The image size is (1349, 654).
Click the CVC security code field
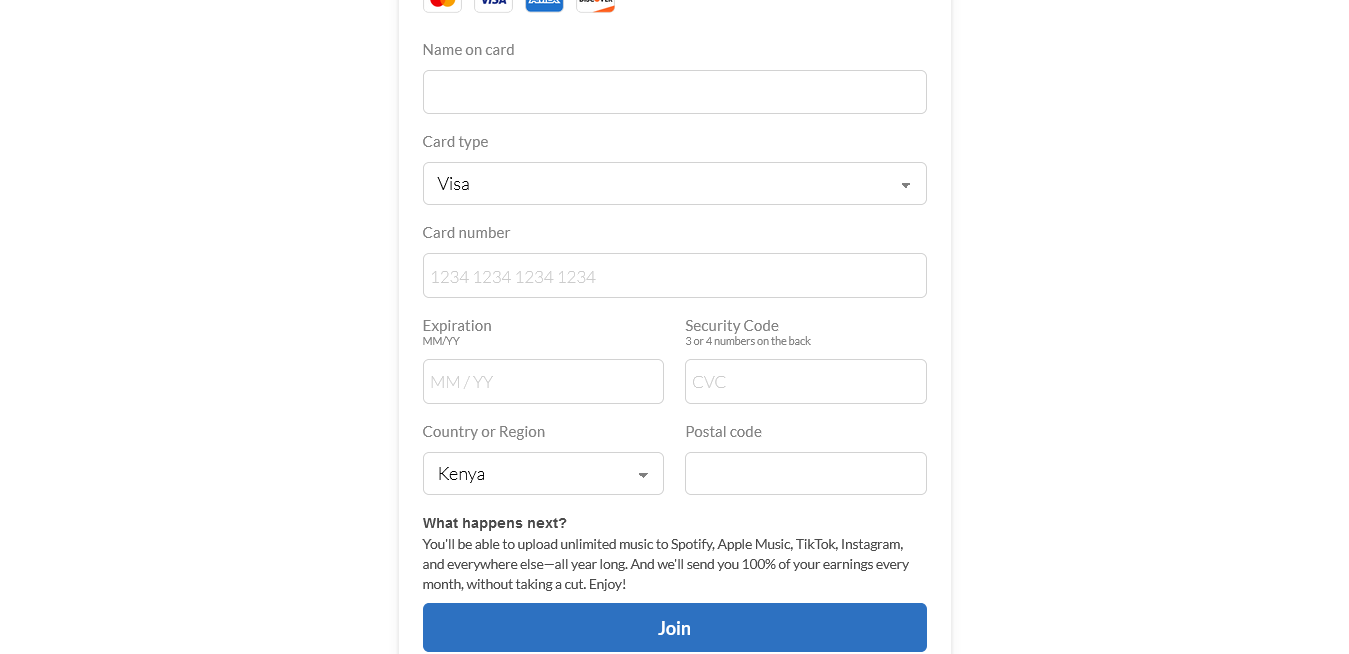805,382
